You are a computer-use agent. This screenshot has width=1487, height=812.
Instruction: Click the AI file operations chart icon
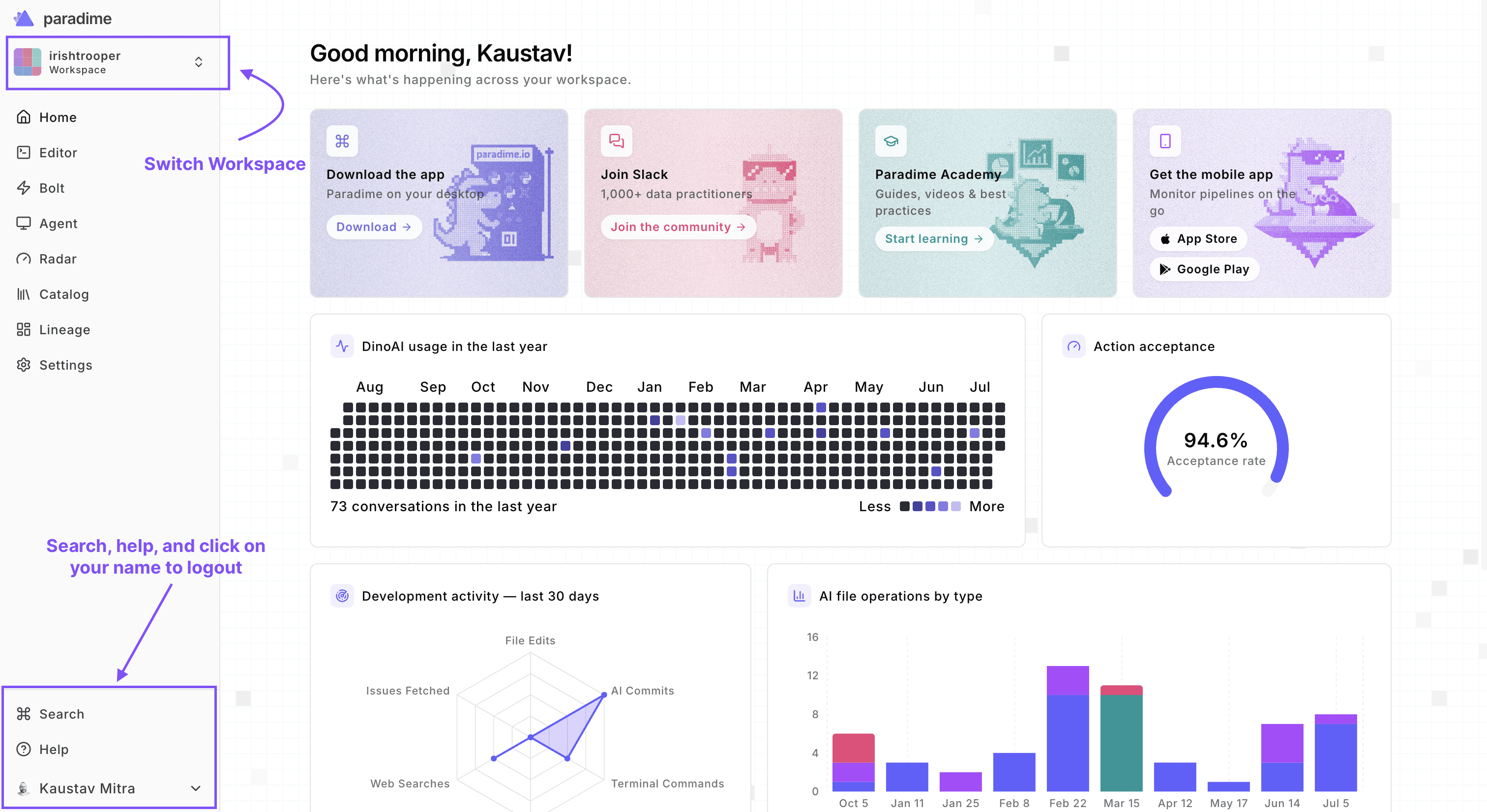800,596
